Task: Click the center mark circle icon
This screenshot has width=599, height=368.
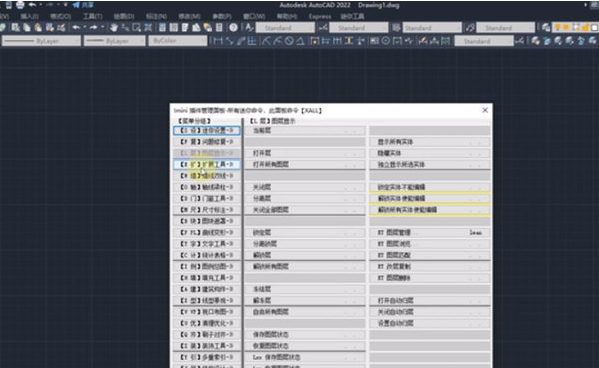Action: pyautogui.click(x=386, y=41)
